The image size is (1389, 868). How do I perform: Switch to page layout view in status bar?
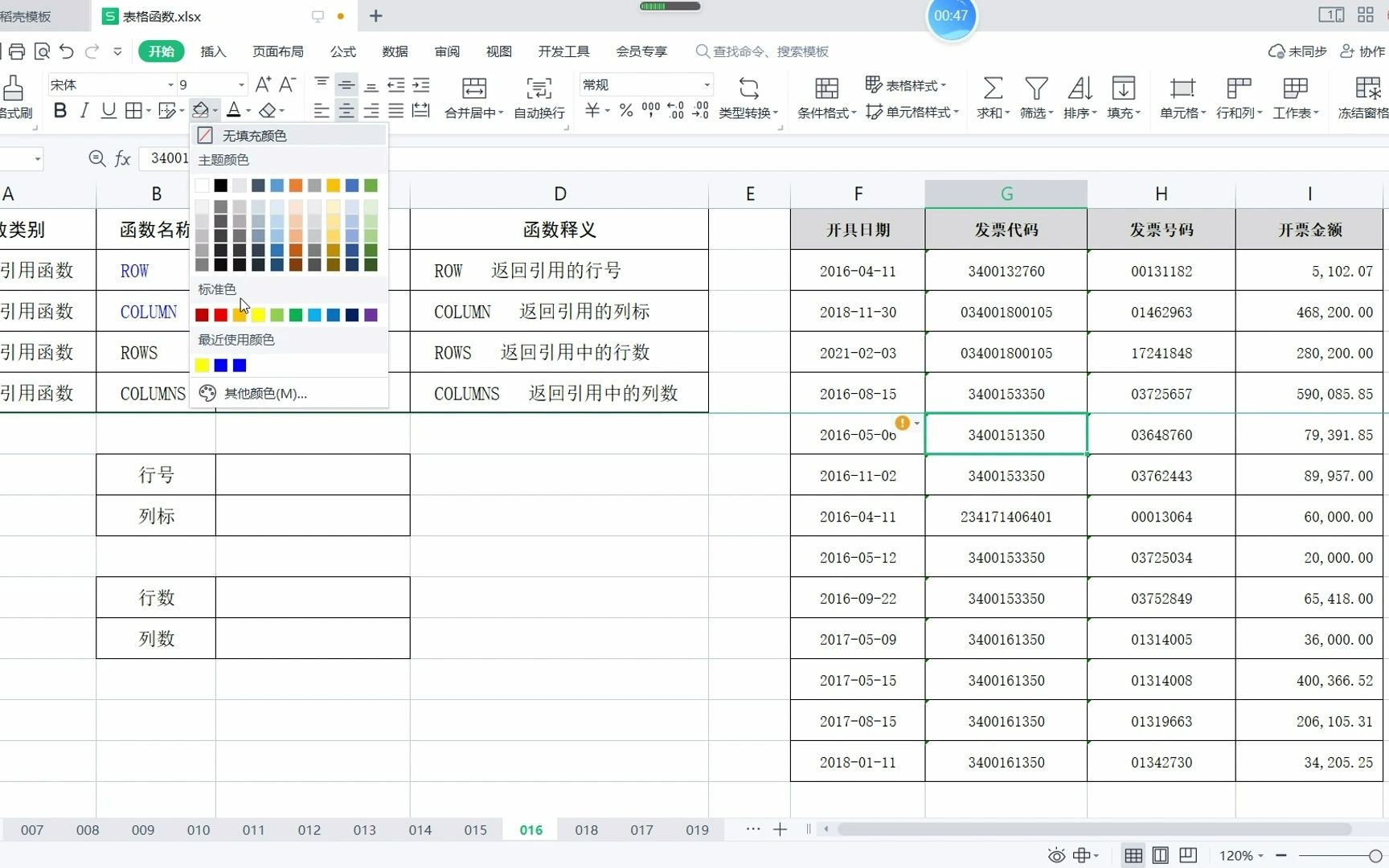tap(1161, 855)
